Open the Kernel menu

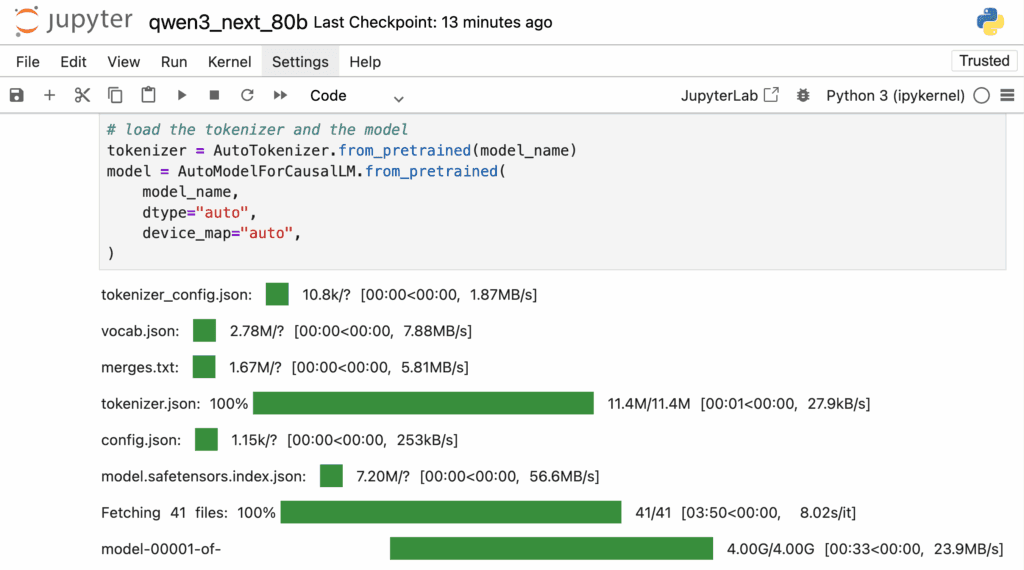(x=229, y=61)
